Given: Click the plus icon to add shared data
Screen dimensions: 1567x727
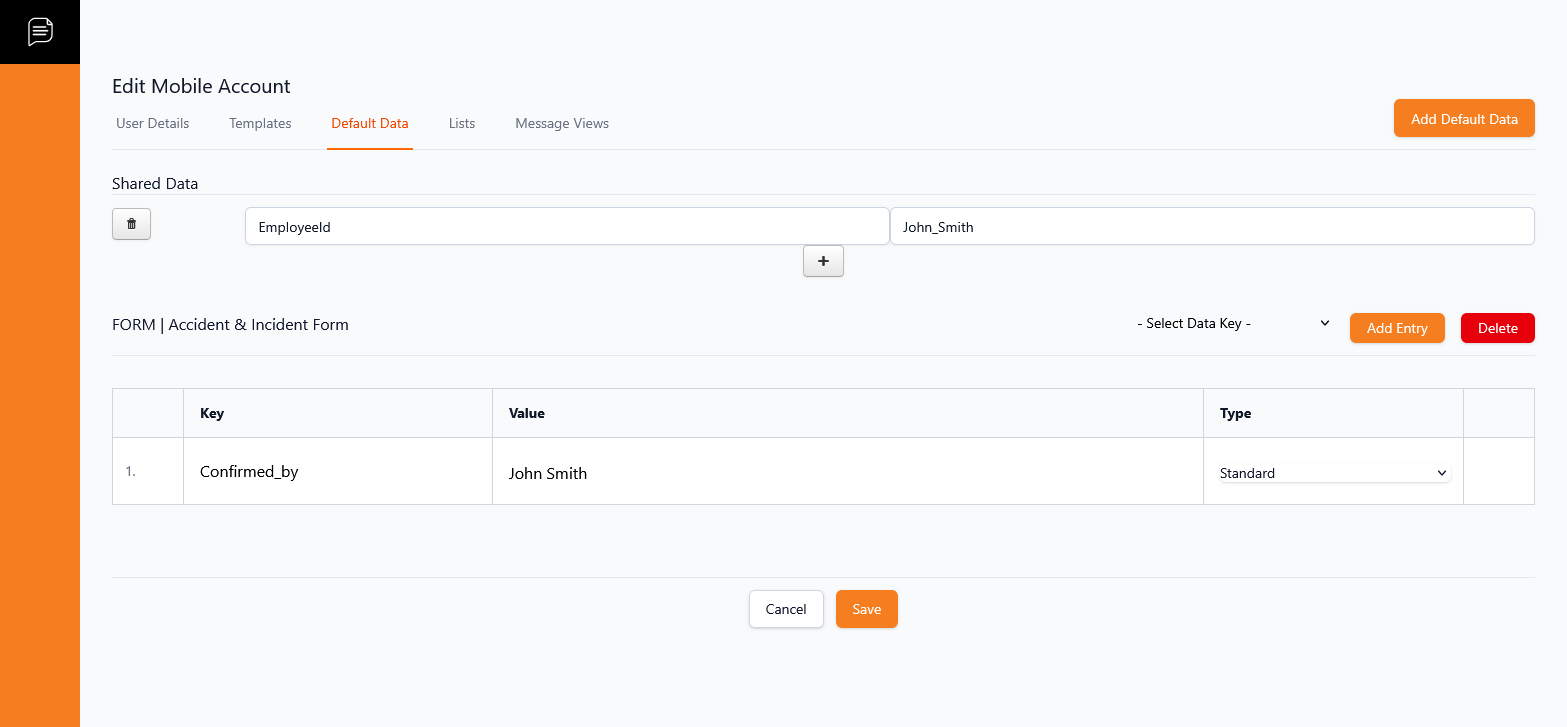Looking at the screenshot, I should [x=823, y=261].
